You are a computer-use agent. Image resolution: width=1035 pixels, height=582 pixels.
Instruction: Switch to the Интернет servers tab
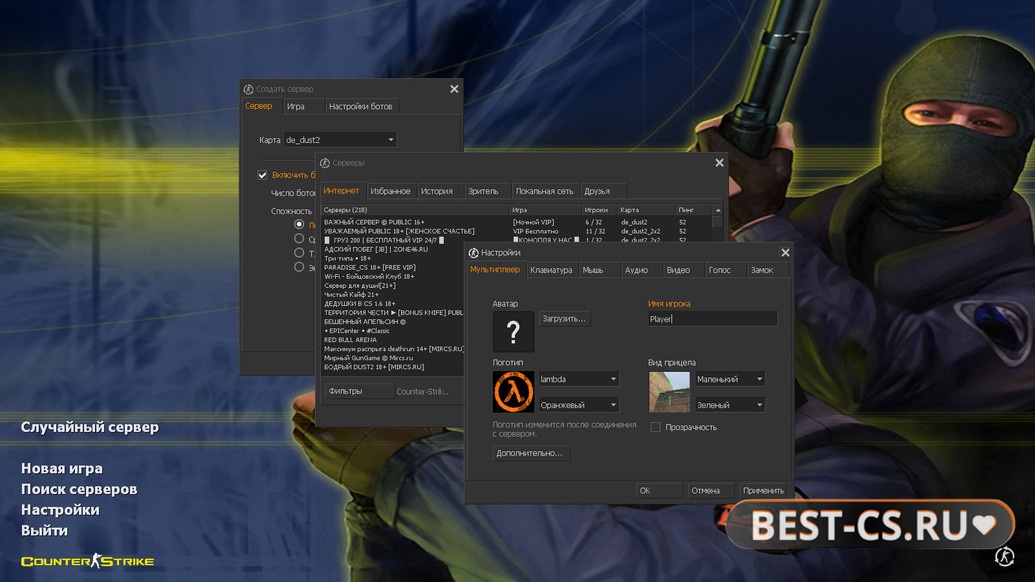point(341,191)
